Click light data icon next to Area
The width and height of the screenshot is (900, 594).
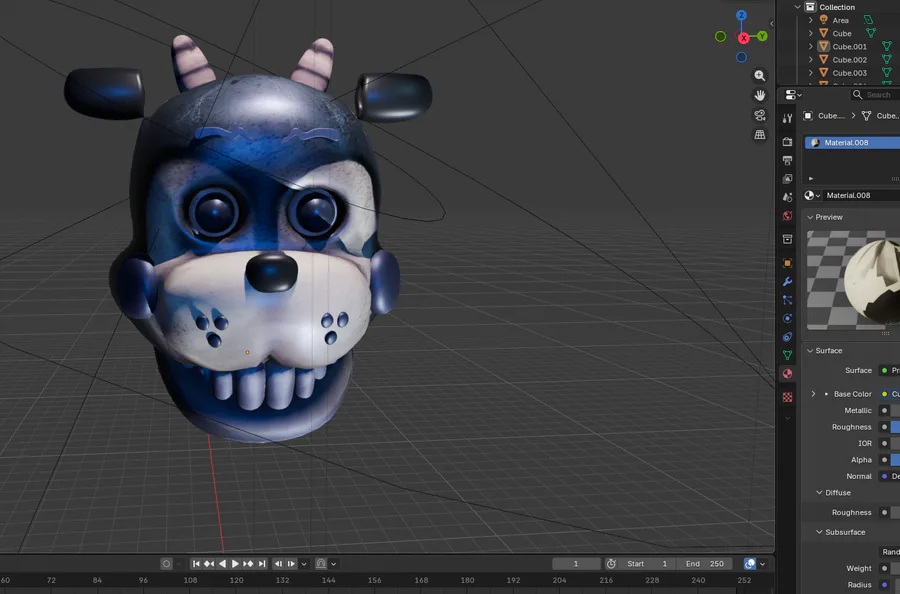[868, 20]
